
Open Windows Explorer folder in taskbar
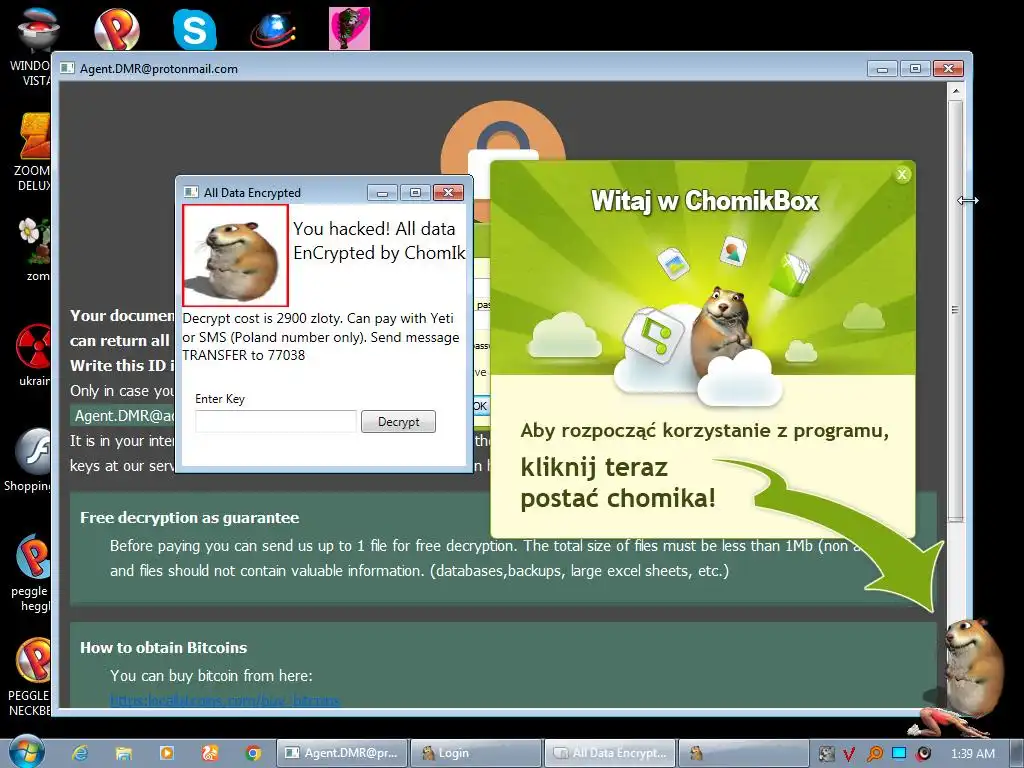click(x=123, y=753)
